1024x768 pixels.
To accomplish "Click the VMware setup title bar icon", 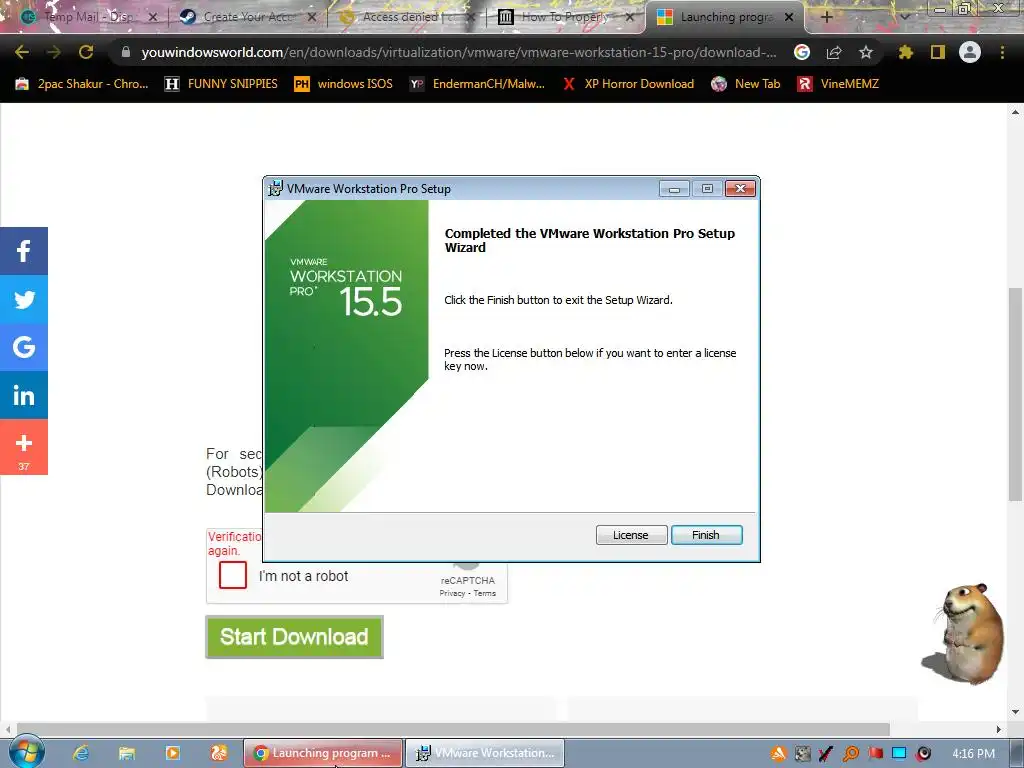I will pos(276,189).
